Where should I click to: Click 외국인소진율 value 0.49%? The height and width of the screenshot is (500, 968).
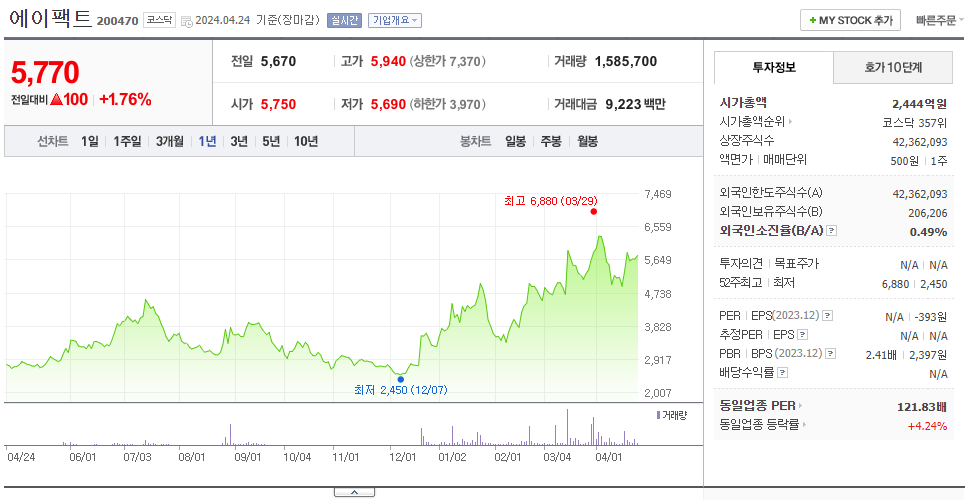928,231
